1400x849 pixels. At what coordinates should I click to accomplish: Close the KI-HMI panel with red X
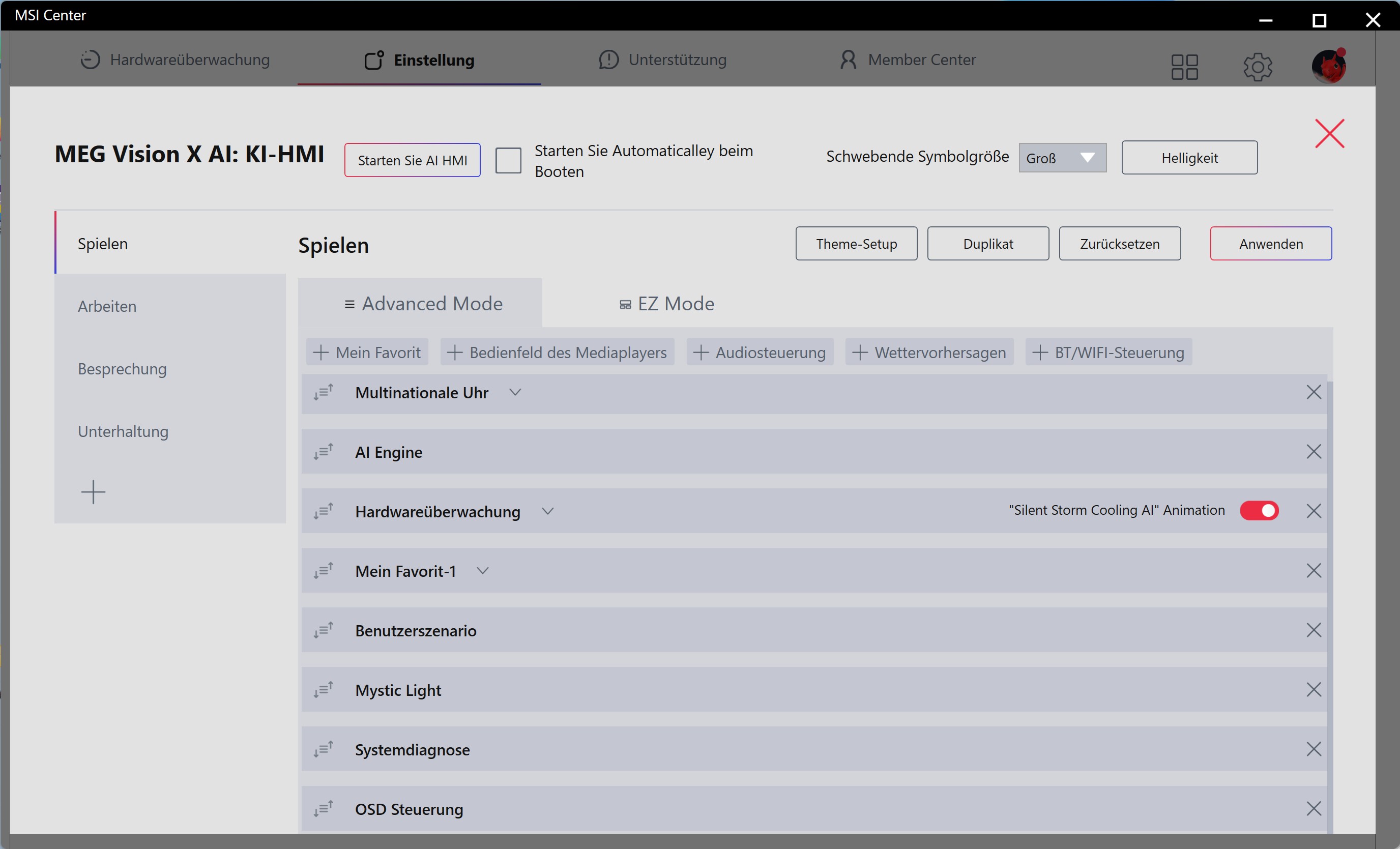(x=1330, y=134)
